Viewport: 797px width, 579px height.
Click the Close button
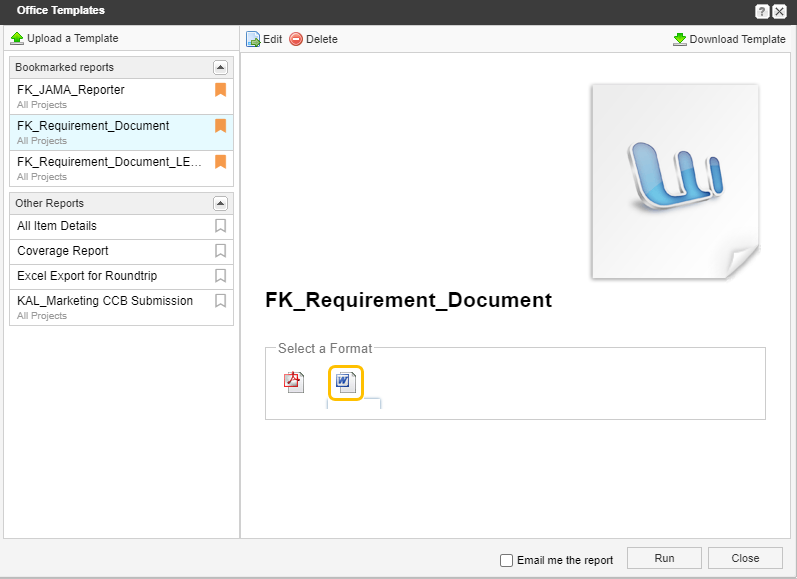(745, 558)
